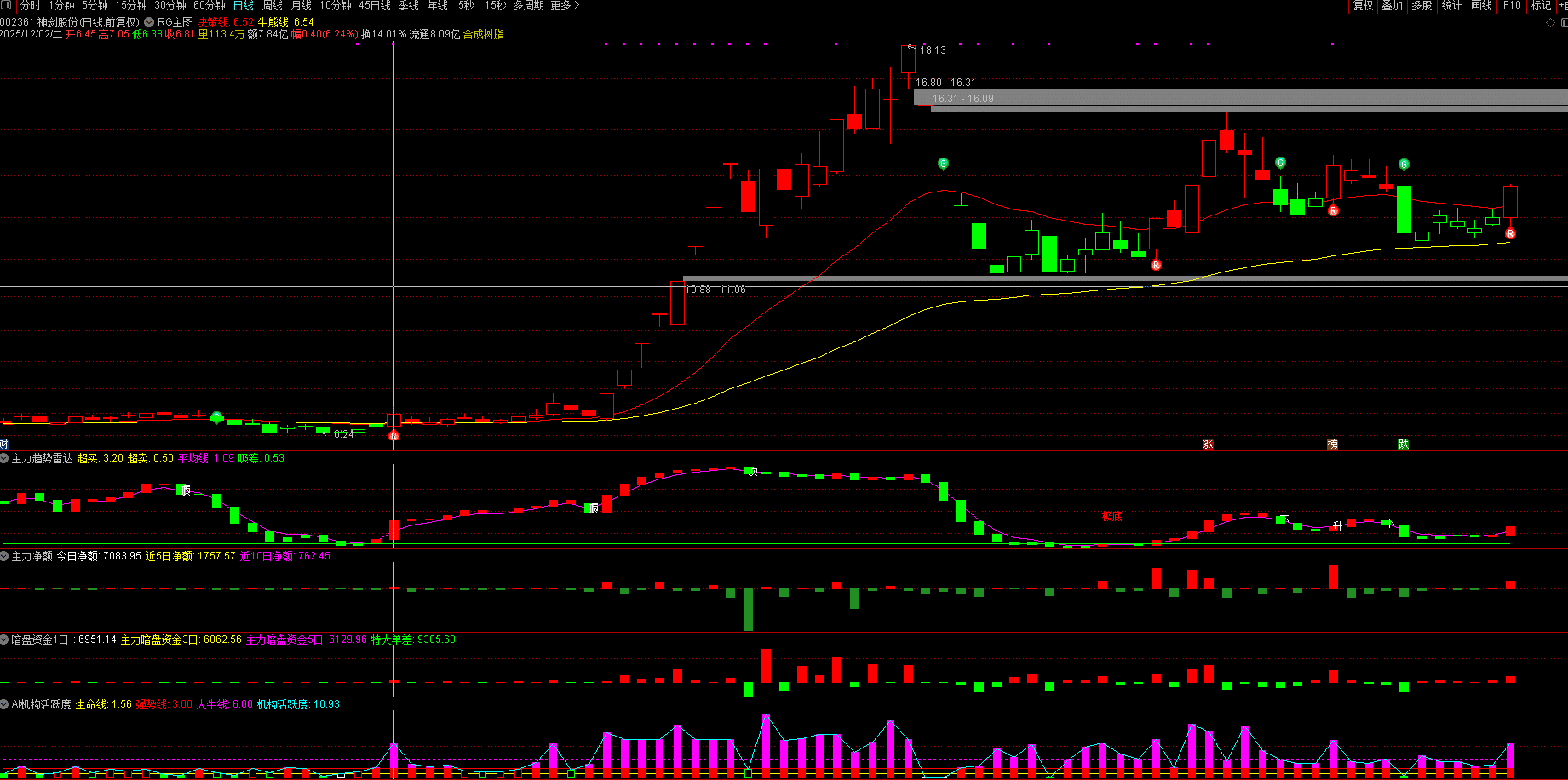Toggle 画线 drawing tools
The height and width of the screenshot is (780, 1568).
pos(1481,6)
